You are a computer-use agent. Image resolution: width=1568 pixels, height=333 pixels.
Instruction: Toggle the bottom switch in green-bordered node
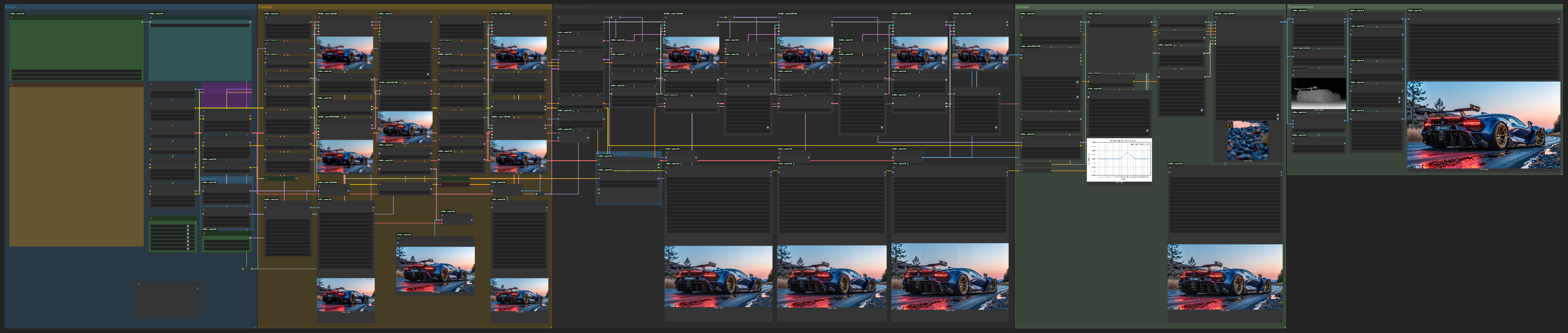[187, 248]
